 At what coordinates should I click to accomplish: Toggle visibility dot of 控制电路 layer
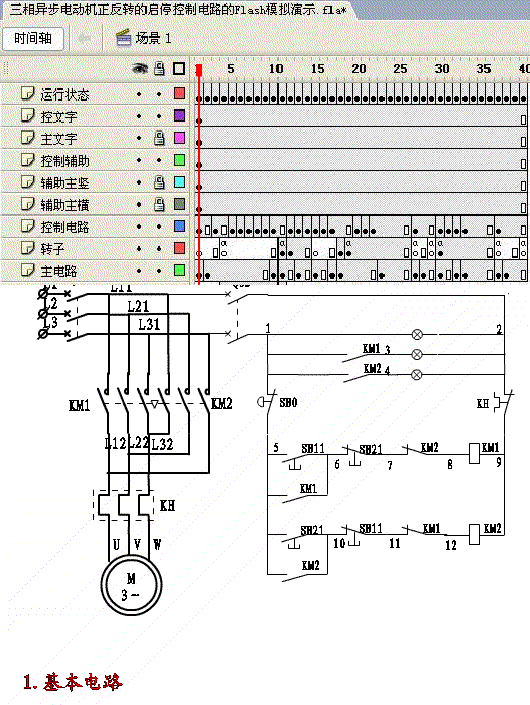pos(139,226)
